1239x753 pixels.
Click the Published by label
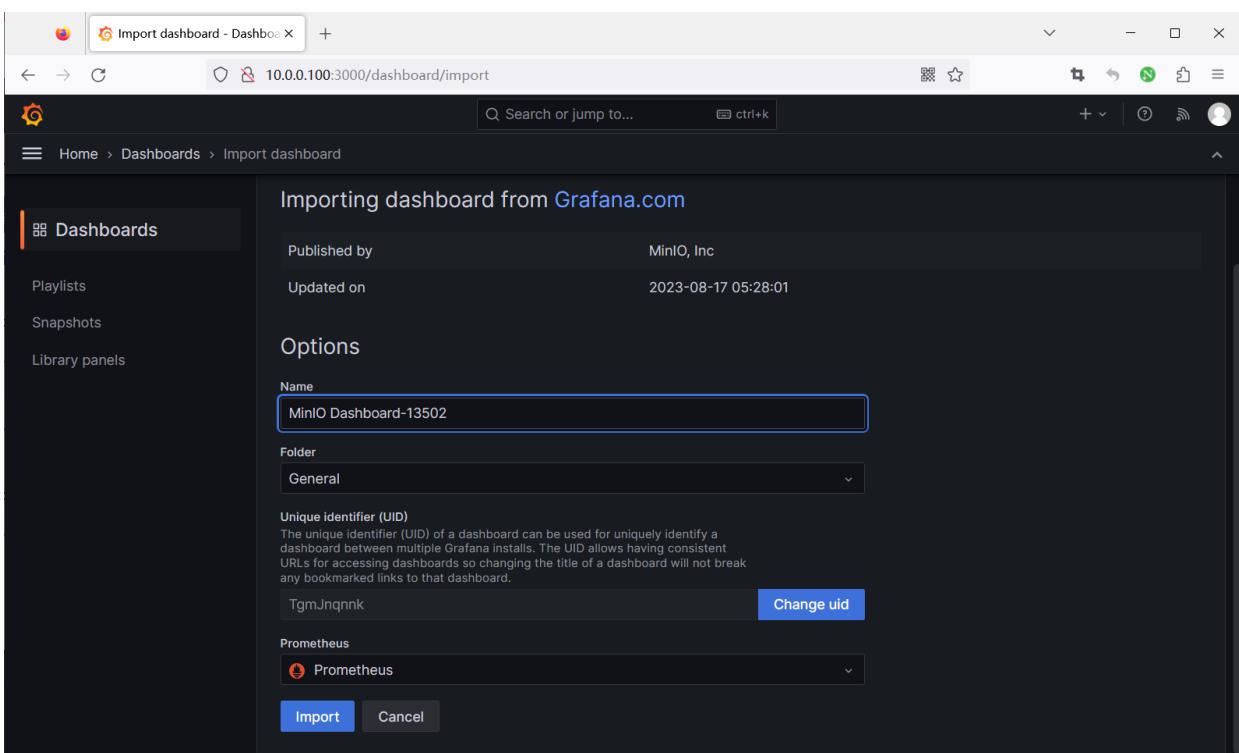pos(330,251)
